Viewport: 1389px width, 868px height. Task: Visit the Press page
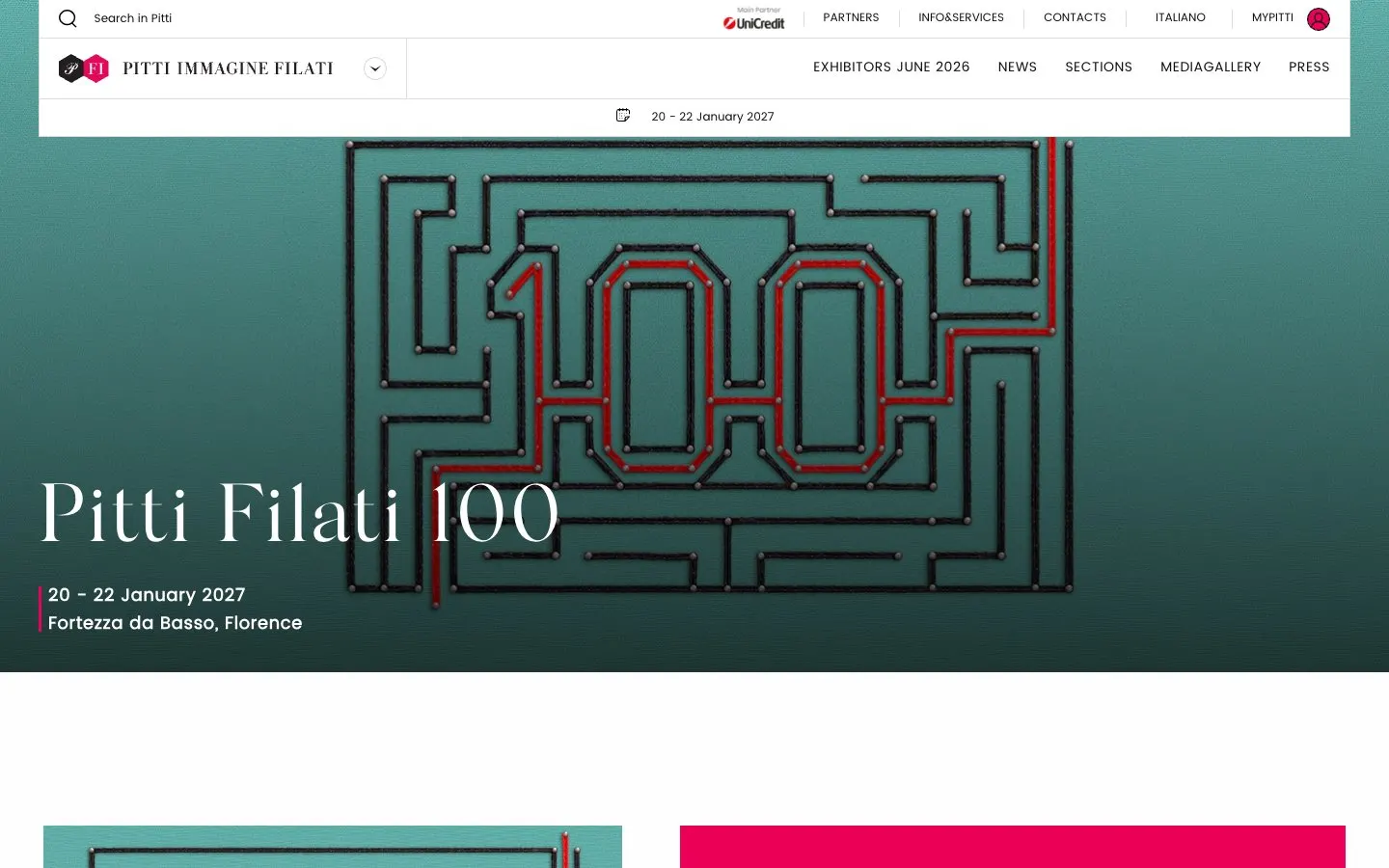point(1309,67)
